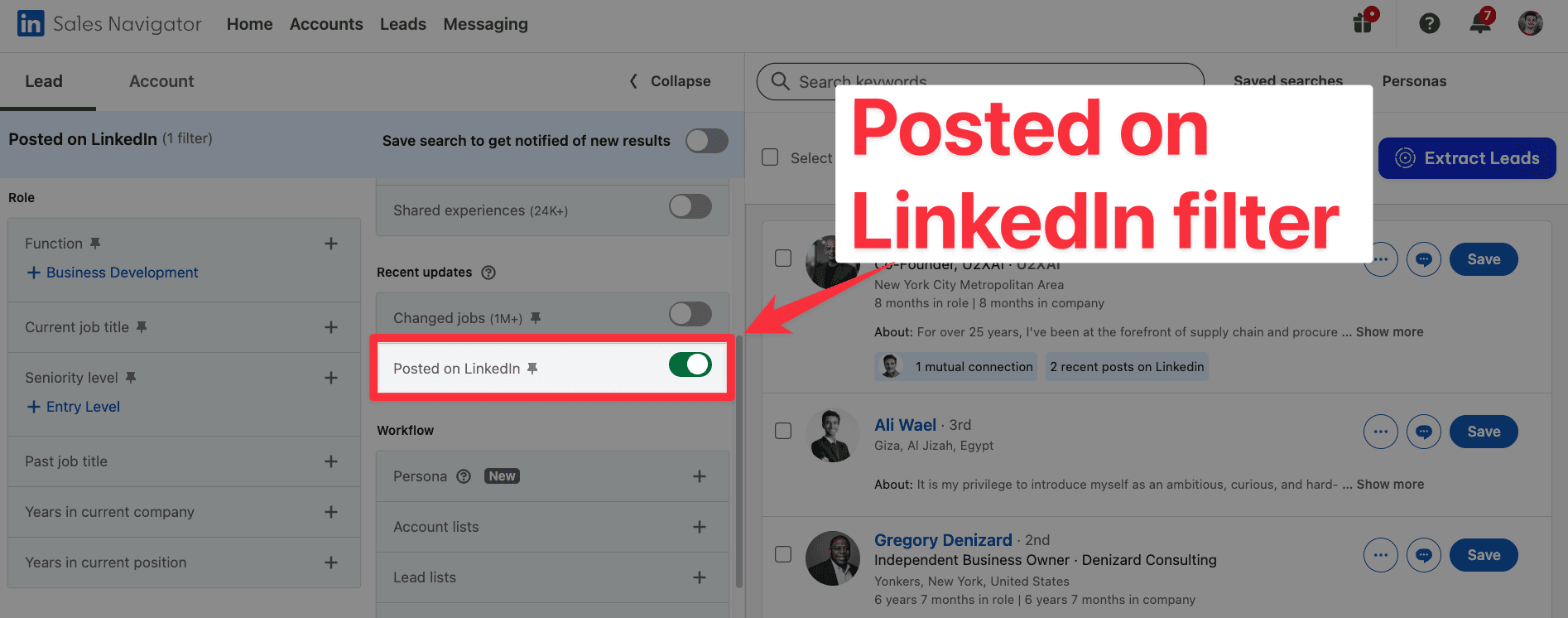This screenshot has height=618, width=1568.
Task: Click the Persona help icon
Action: (x=464, y=476)
